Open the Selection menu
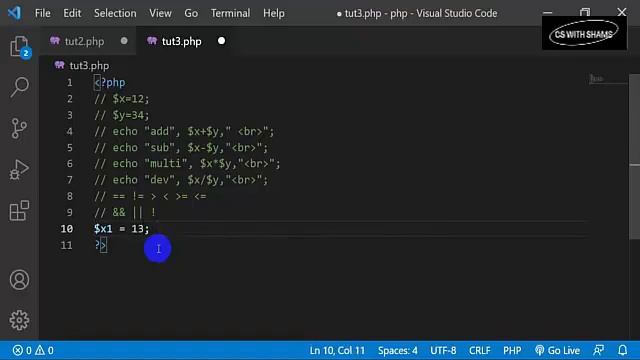The height and width of the screenshot is (360, 640). [115, 13]
